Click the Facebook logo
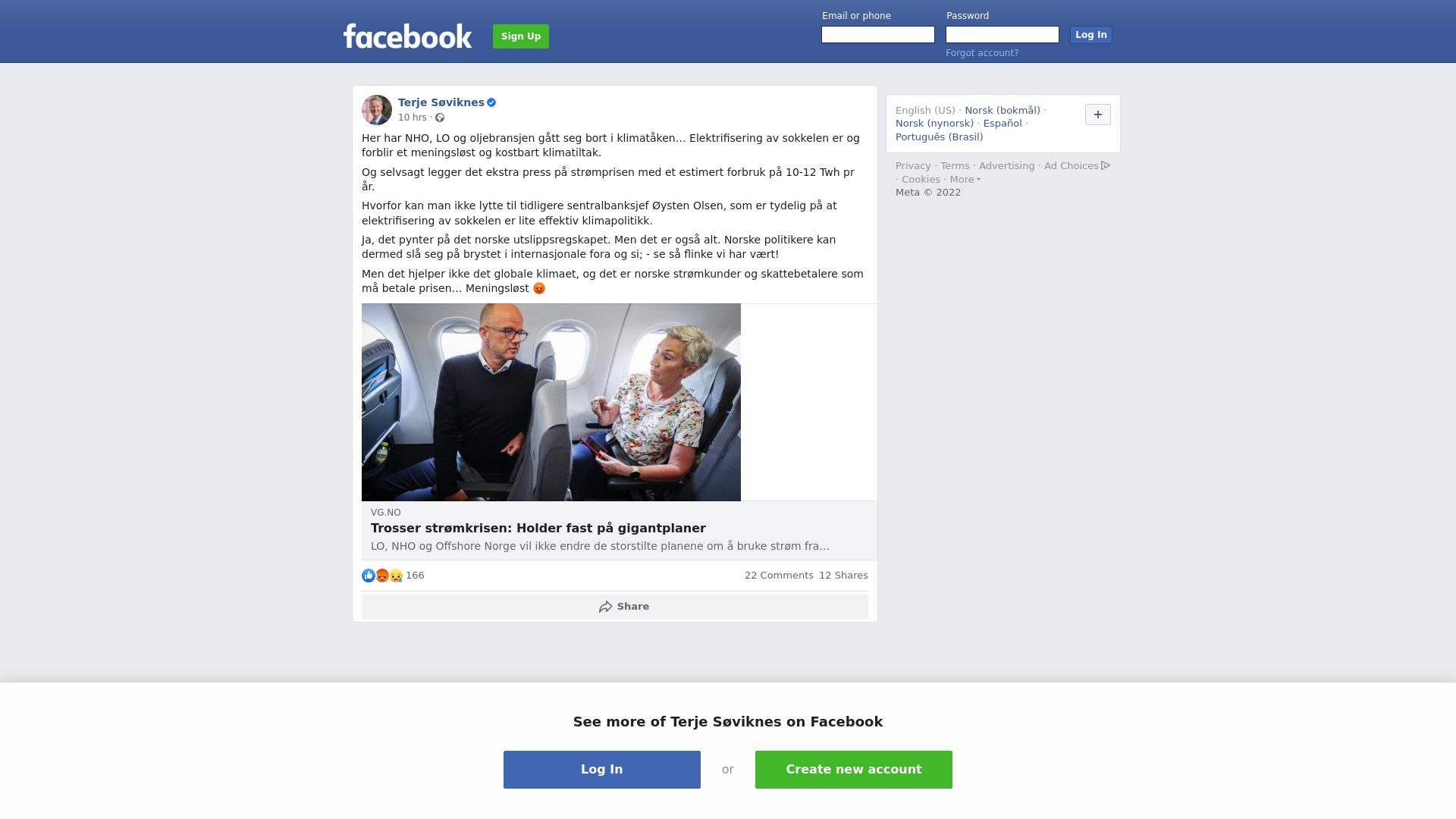The height and width of the screenshot is (819, 1456). pos(407,36)
